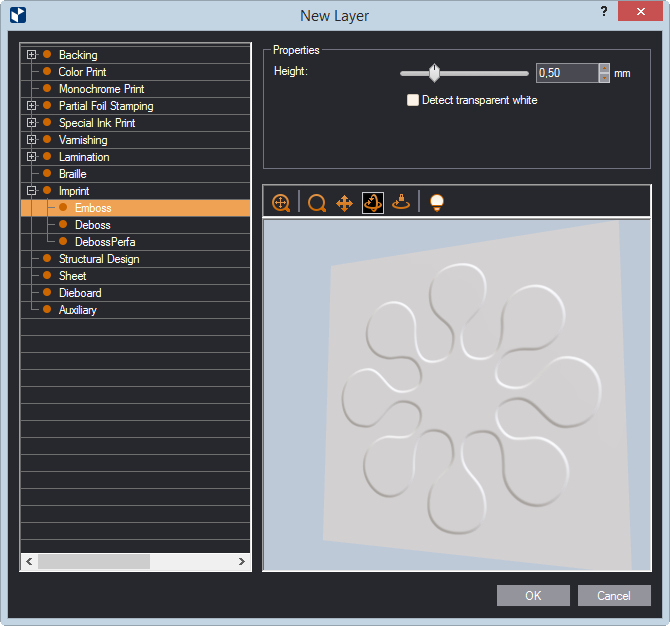
Task: Select the Imprint layer label
Action: [74, 191]
